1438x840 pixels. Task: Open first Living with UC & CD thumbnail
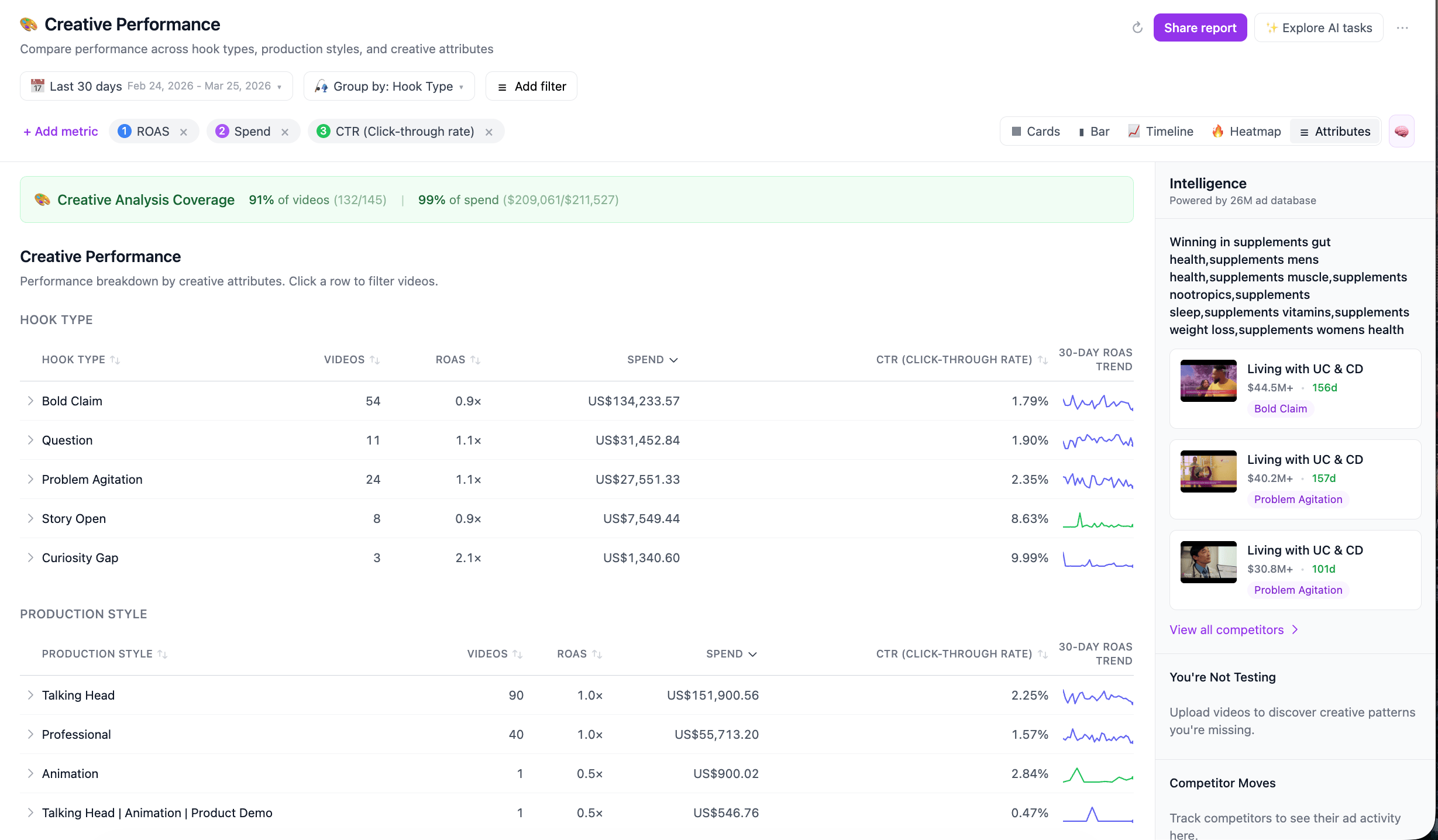(1208, 380)
